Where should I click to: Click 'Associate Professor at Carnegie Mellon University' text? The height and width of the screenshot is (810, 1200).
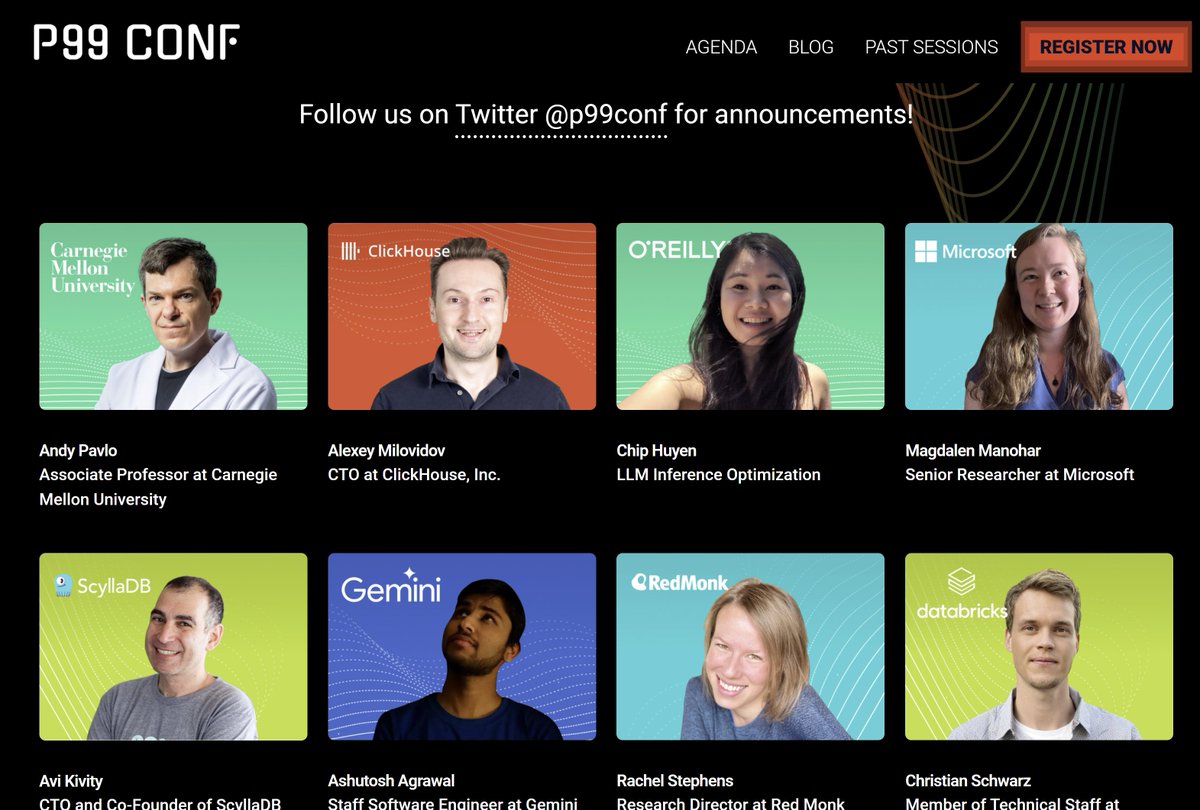pyautogui.click(x=158, y=487)
